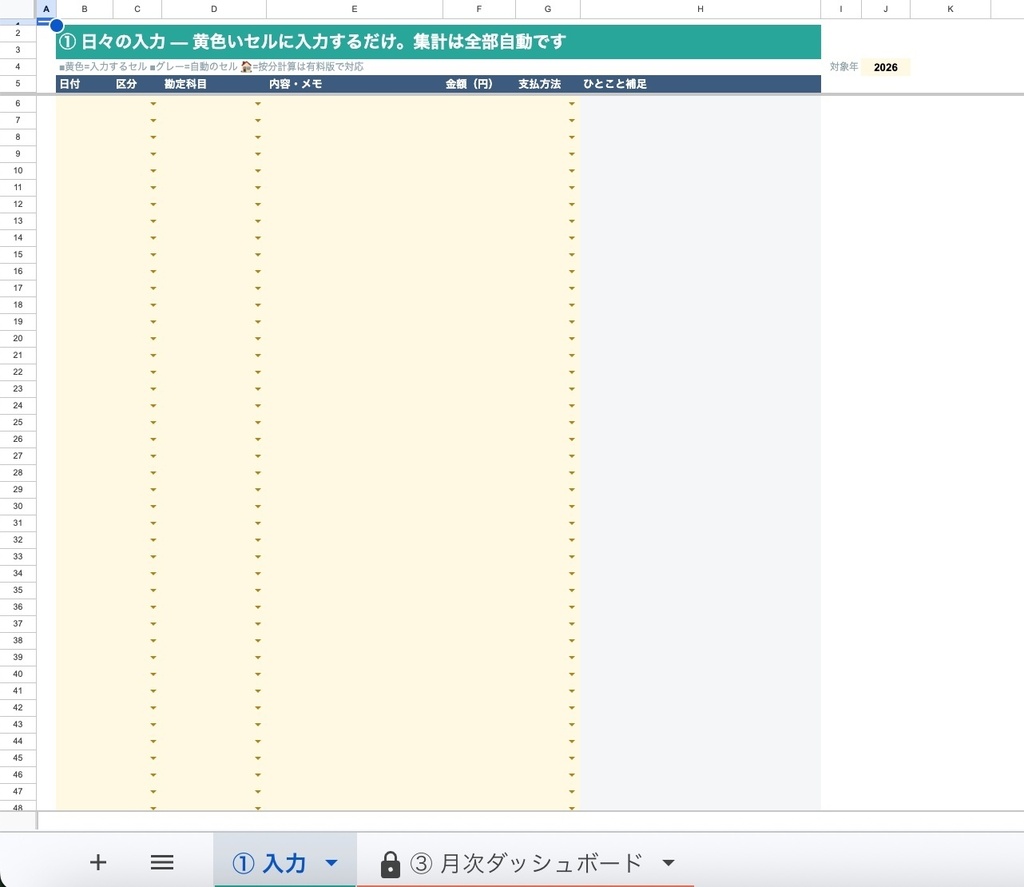Click the 内容・メモ header cell
1024x887 pixels.
pos(355,84)
